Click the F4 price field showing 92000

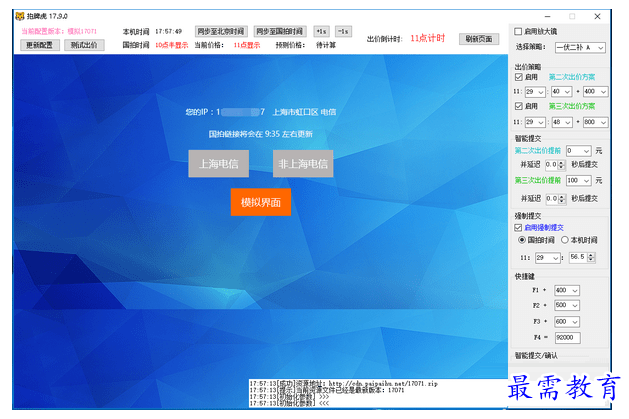pyautogui.click(x=568, y=338)
